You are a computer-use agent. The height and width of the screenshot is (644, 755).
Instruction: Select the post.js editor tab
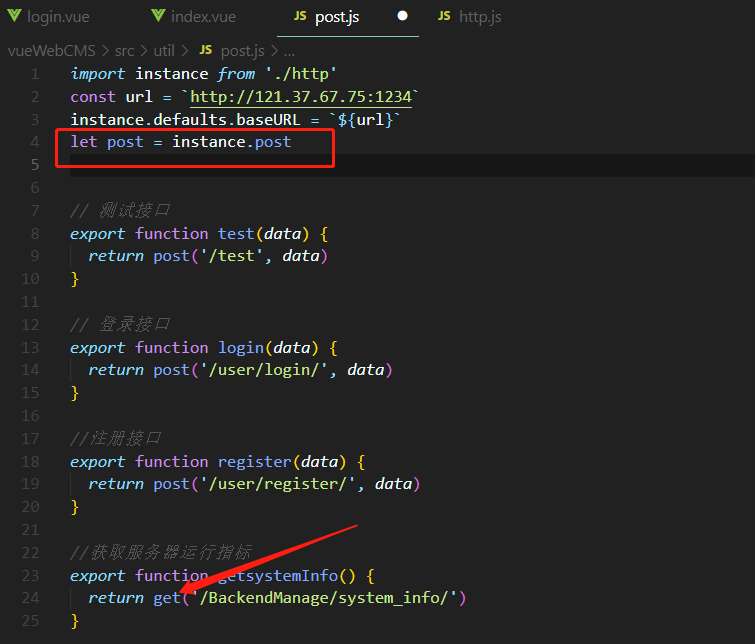pyautogui.click(x=337, y=17)
